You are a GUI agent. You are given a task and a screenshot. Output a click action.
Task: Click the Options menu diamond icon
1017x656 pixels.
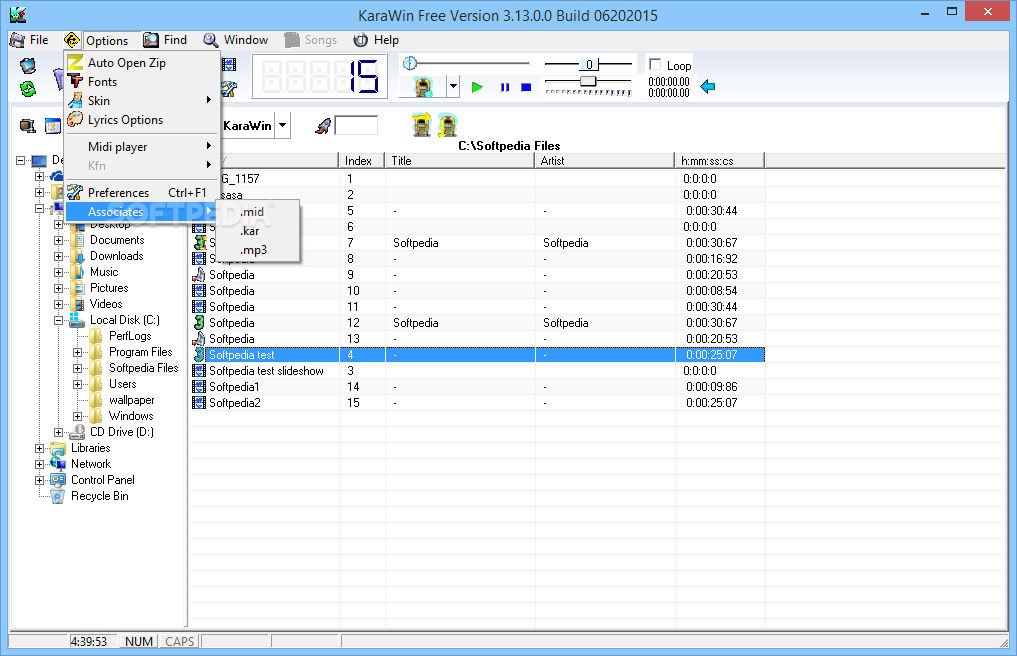(x=72, y=40)
